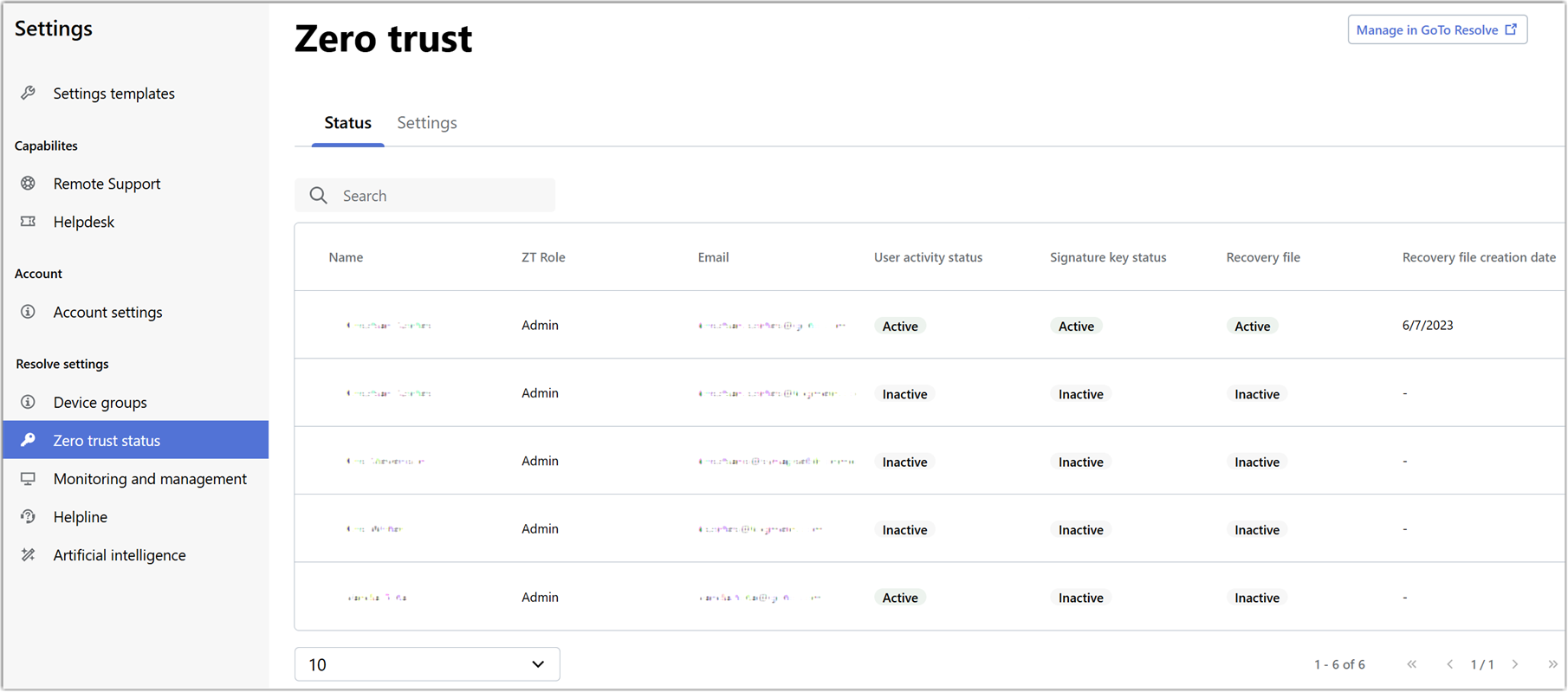Click the Artificial intelligence wand icon
Screen dimensions: 1568x692
tap(29, 555)
